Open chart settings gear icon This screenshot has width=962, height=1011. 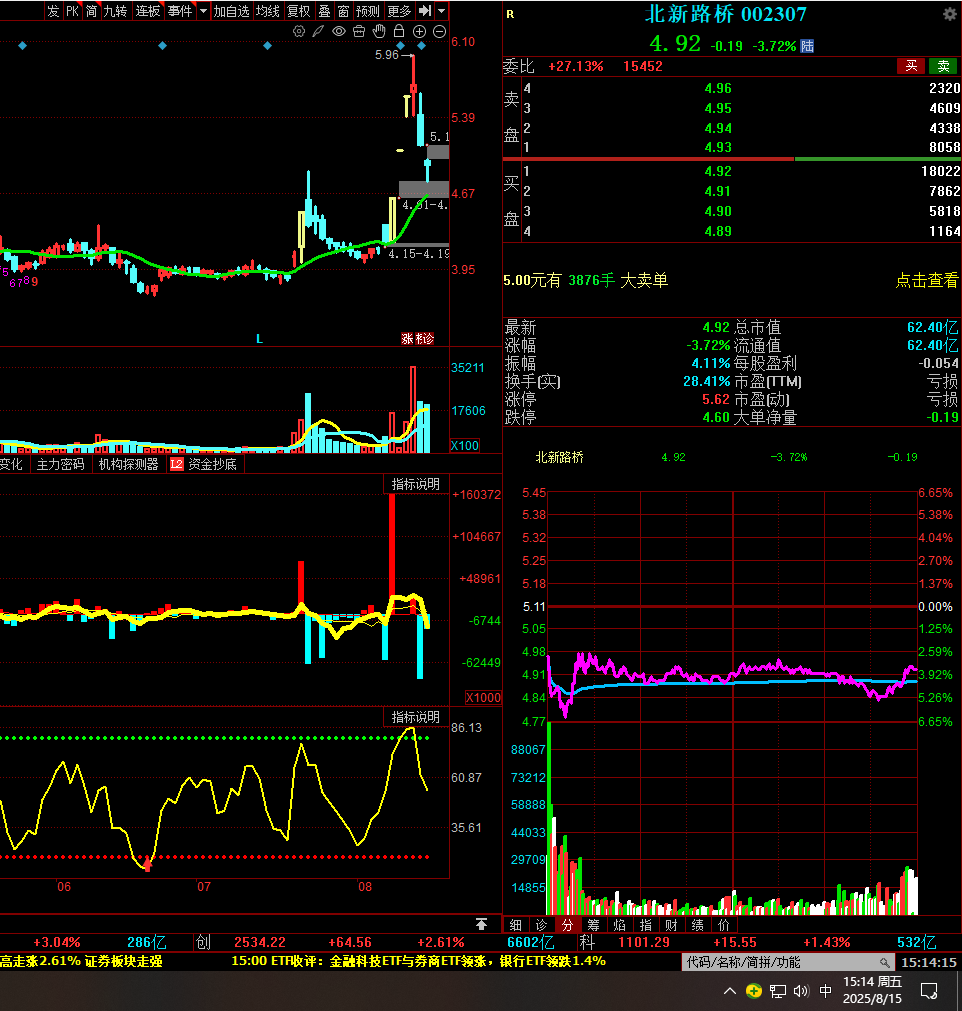pos(299,31)
